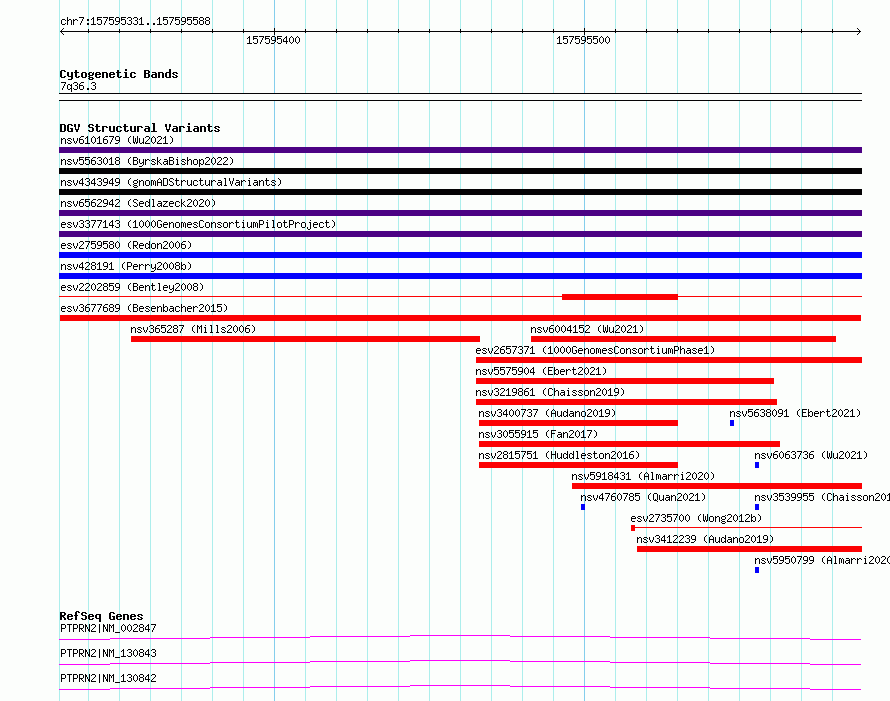Click red bar under nsv365287 Mills2006
The height and width of the screenshot is (701, 890).
click(305, 339)
